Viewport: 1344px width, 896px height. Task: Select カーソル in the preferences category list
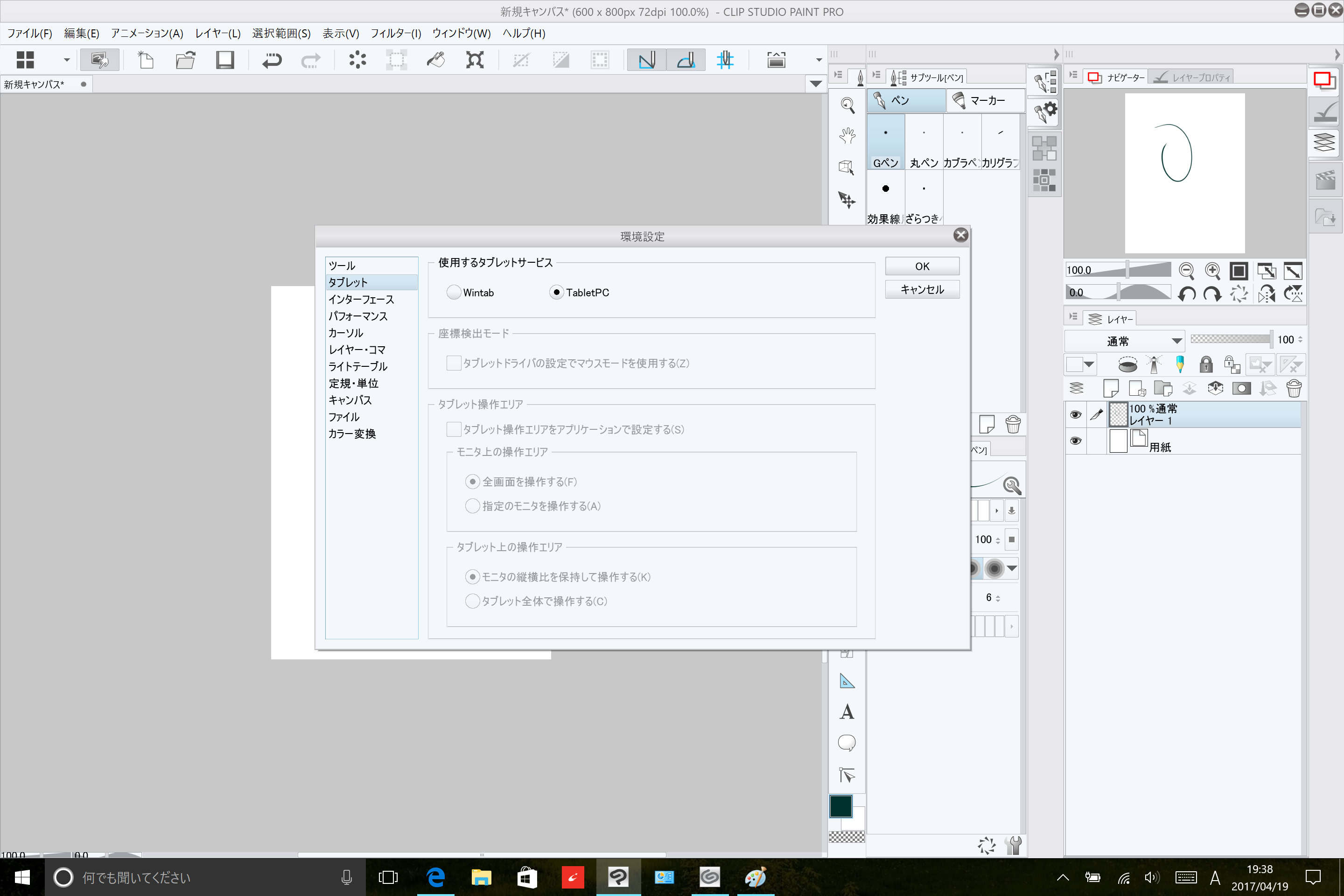coord(346,333)
